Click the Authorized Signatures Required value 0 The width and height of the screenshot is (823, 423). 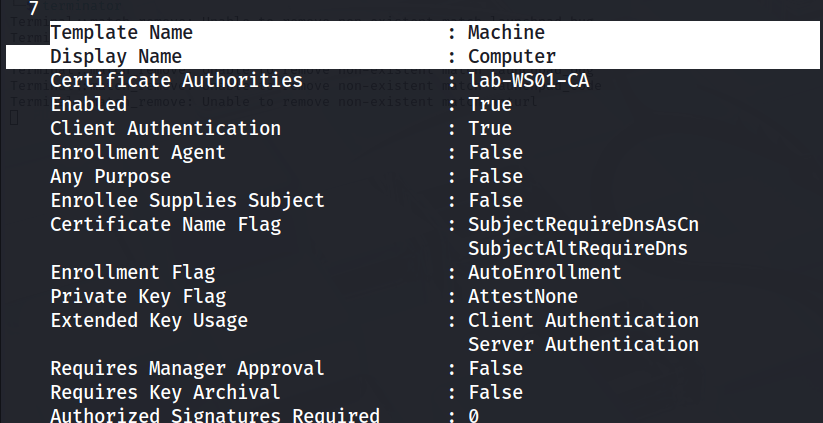[474, 415]
